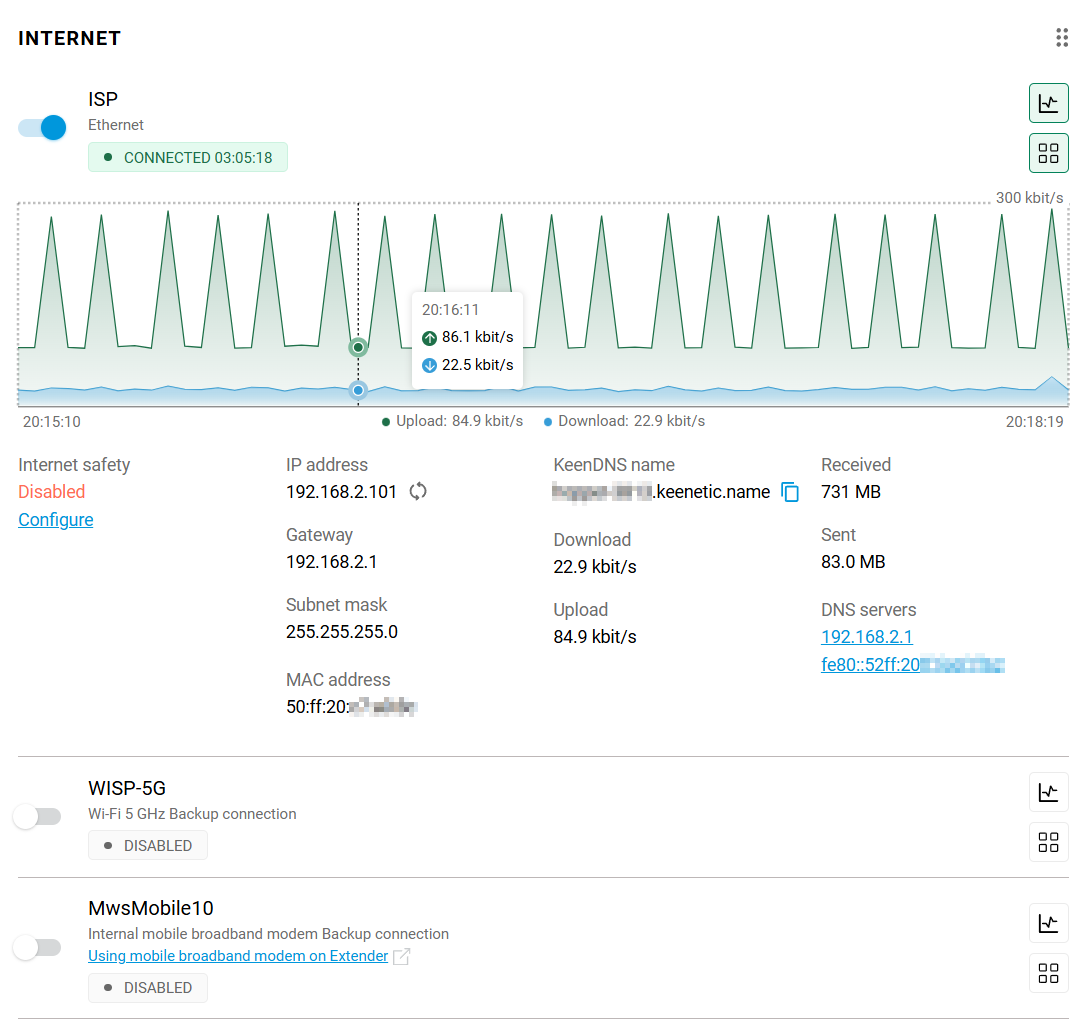Disable the ISP Ethernet connection toggle
The image size is (1092, 1023).
coord(43,127)
